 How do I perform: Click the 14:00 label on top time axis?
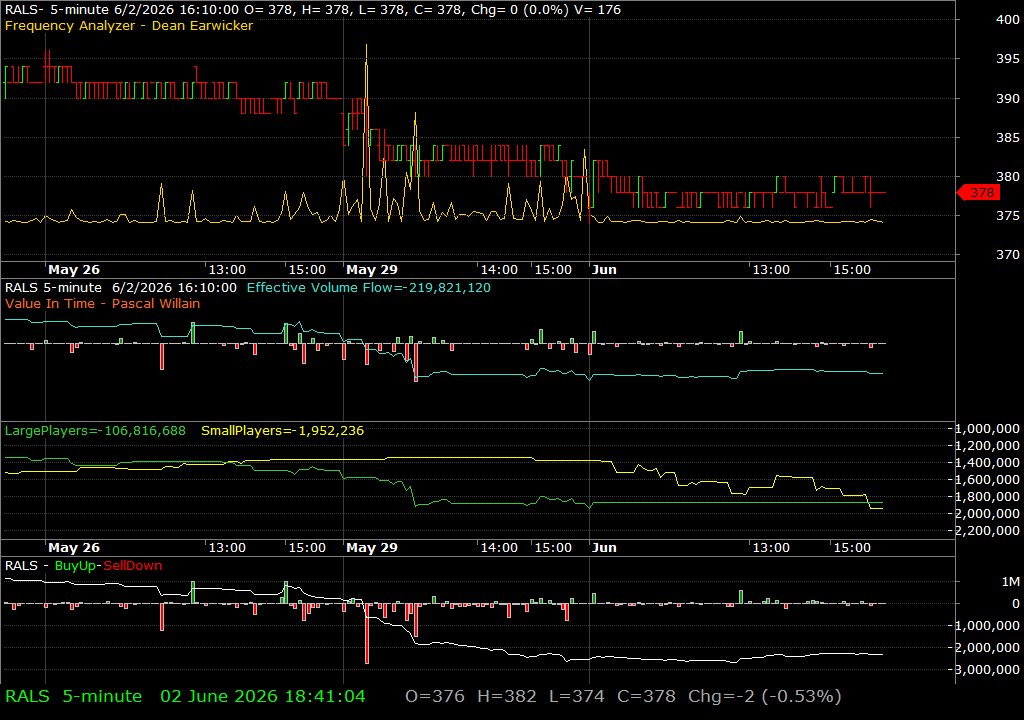[x=499, y=269]
